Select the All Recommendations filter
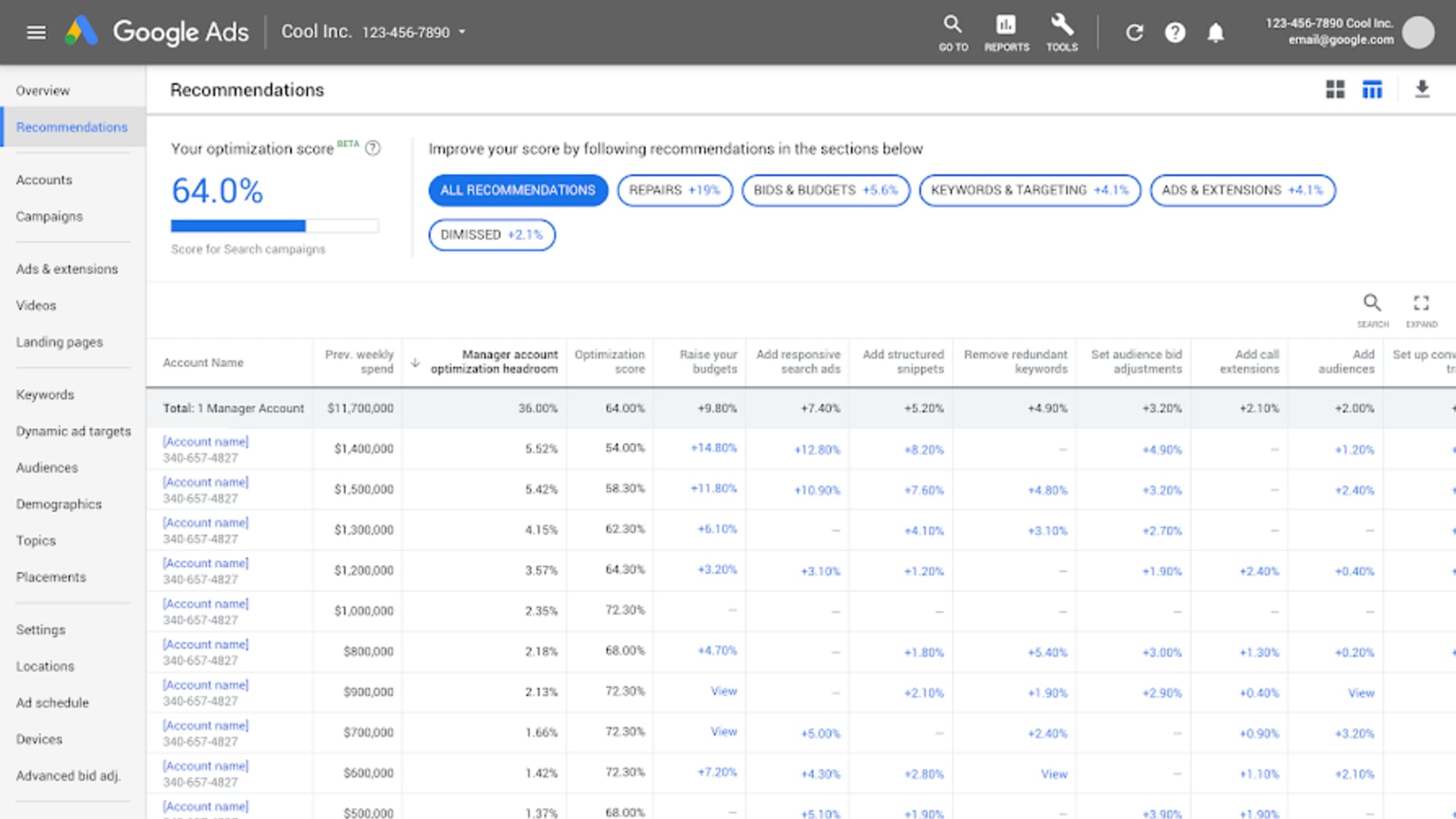Screen dimensions: 1456x819 click(518, 190)
